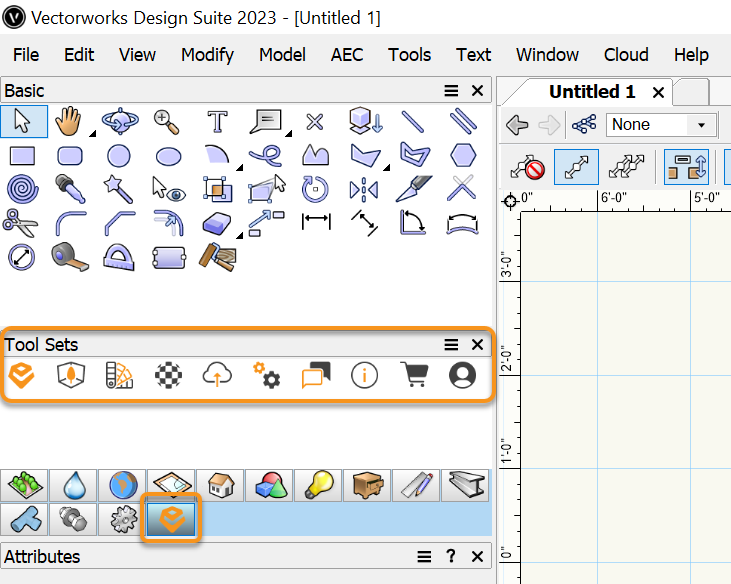Pick the Arc tool
This screenshot has width=731, height=584.
217,155
